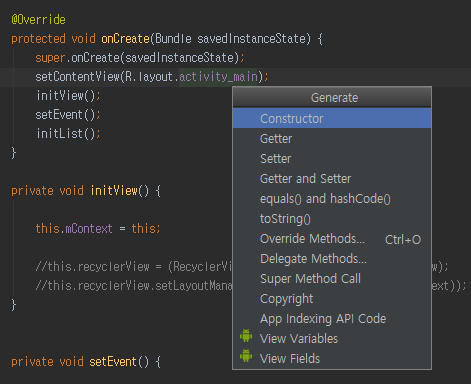The width and height of the screenshot is (471, 384).
Task: Choose the Getter option
Action: [x=332, y=139]
